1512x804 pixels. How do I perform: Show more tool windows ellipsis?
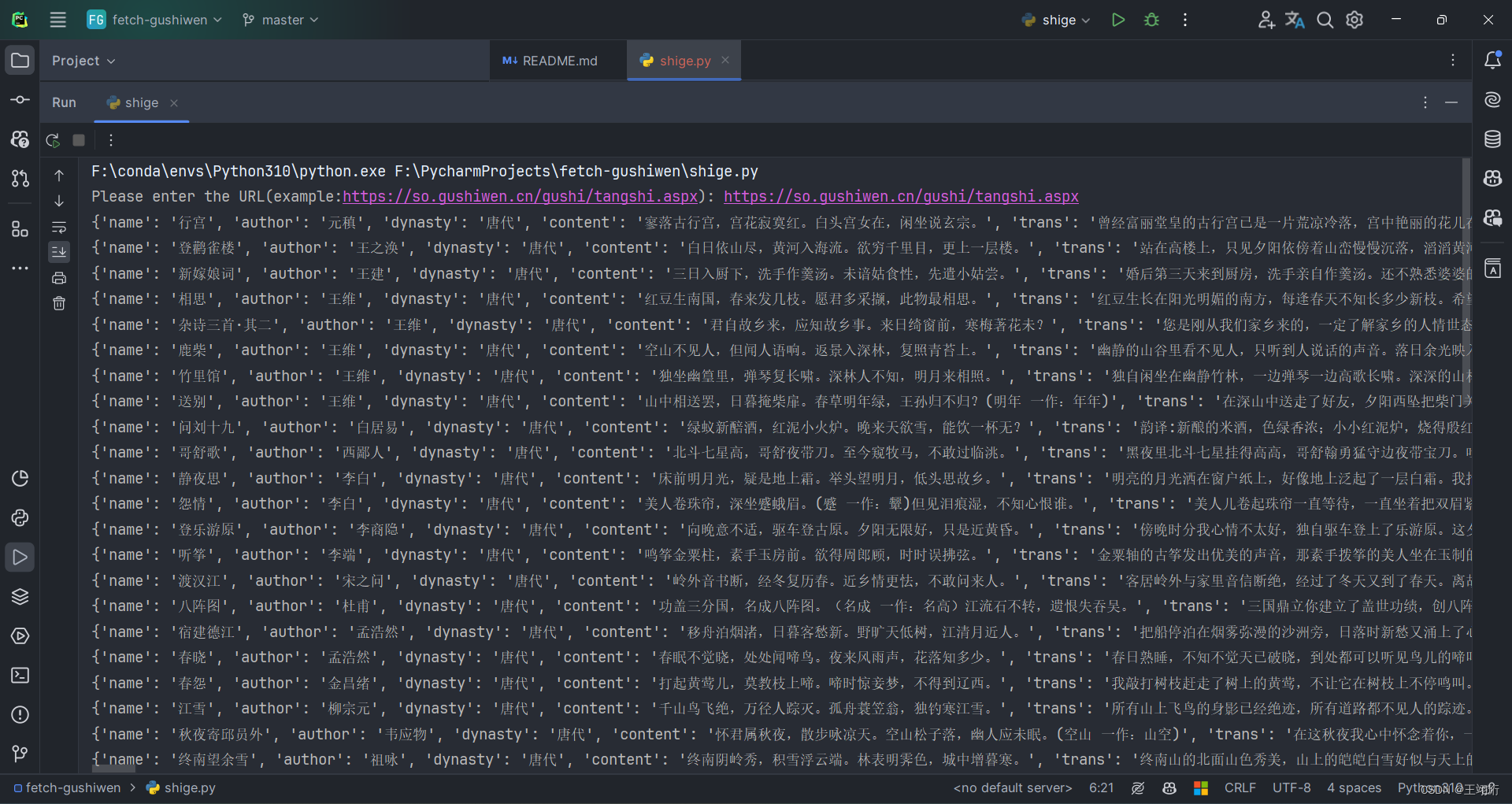(x=20, y=269)
